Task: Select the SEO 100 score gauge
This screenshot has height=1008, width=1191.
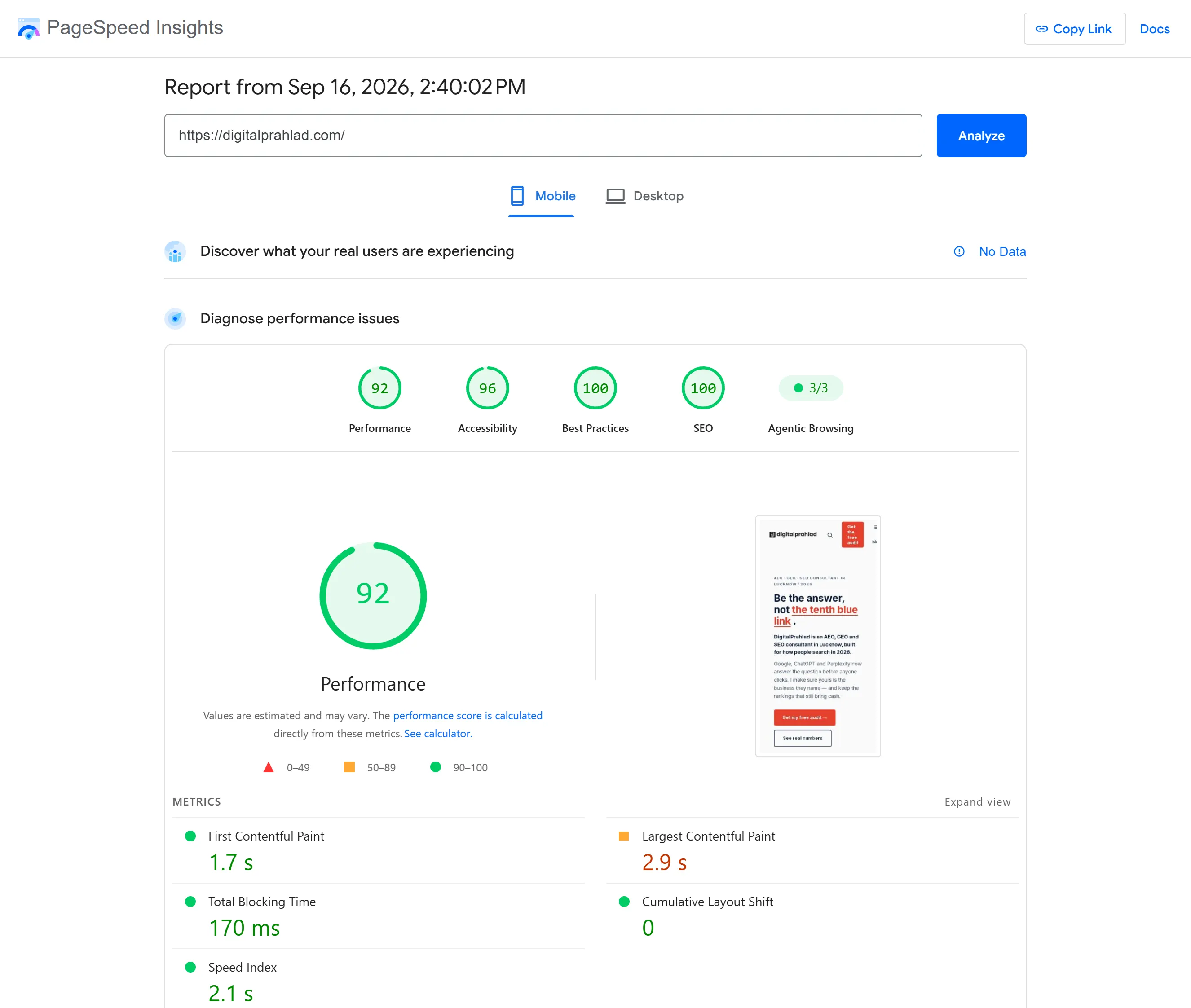Action: point(702,388)
